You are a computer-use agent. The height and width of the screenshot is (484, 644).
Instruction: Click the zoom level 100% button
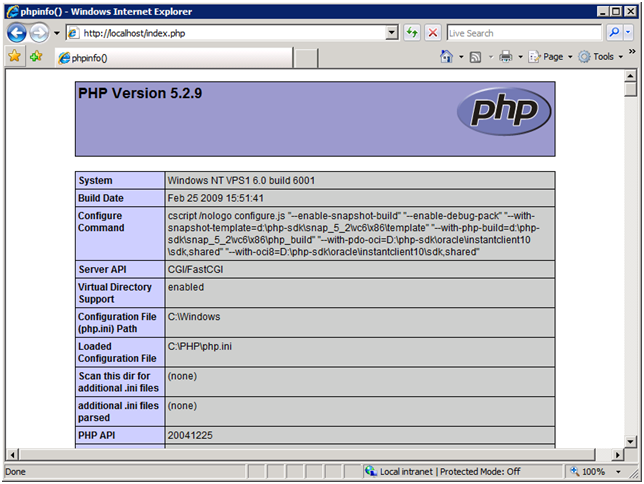coord(588,471)
